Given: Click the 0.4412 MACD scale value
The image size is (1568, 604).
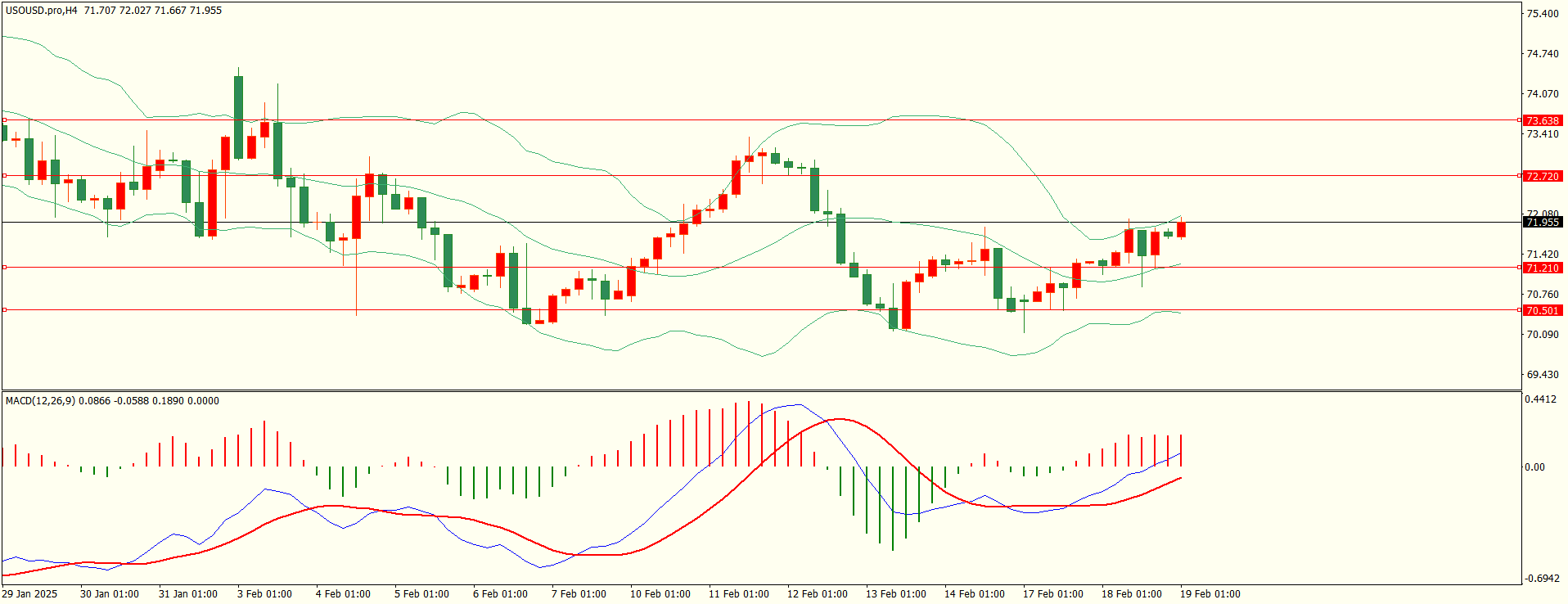Looking at the screenshot, I should [1542, 399].
